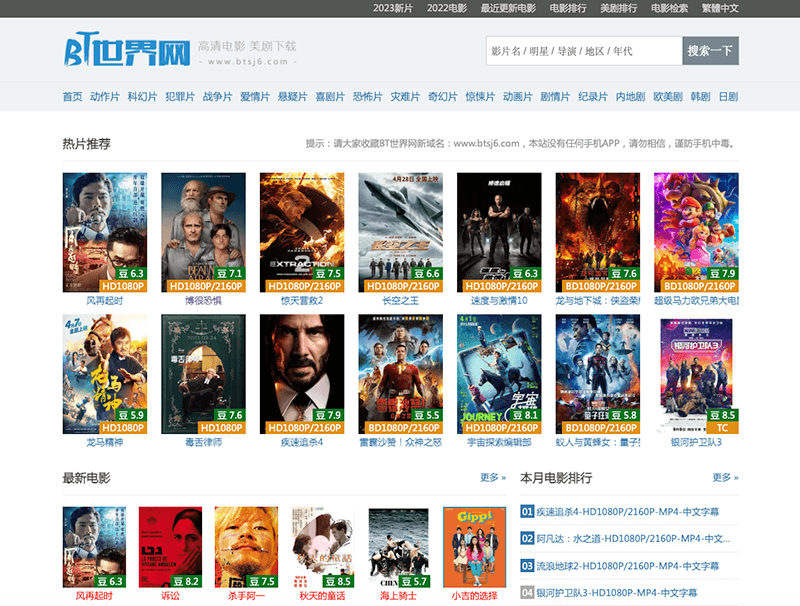This screenshot has height=606, width=800.
Task: Open the 2022电影 top menu link
Action: point(447,8)
